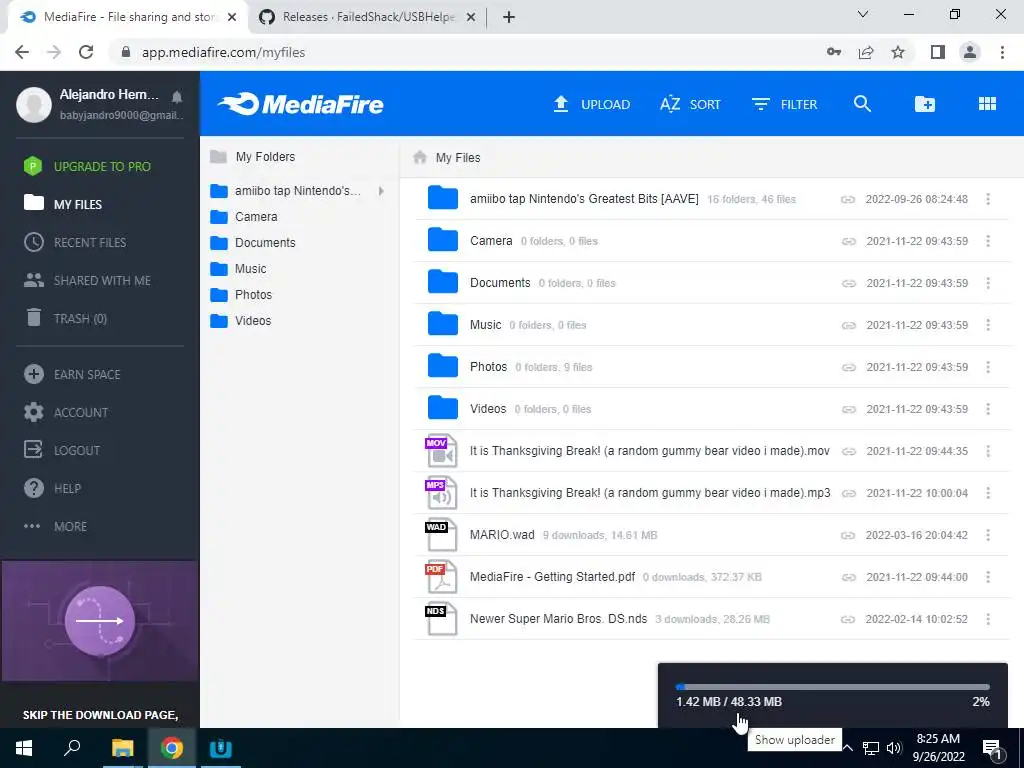Open Help in the sidebar

coord(52,488)
